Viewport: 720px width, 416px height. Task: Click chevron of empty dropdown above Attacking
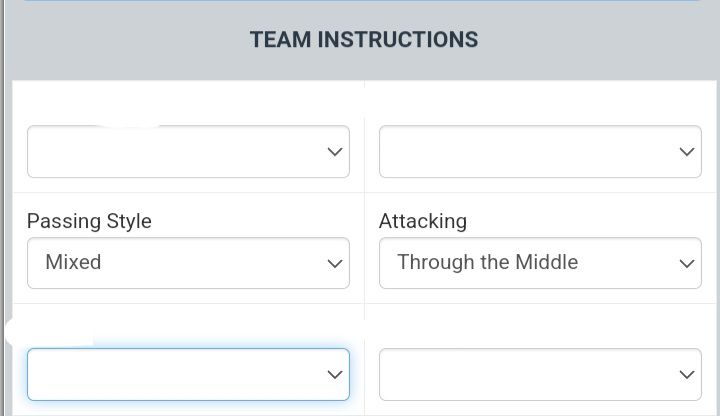pos(687,152)
